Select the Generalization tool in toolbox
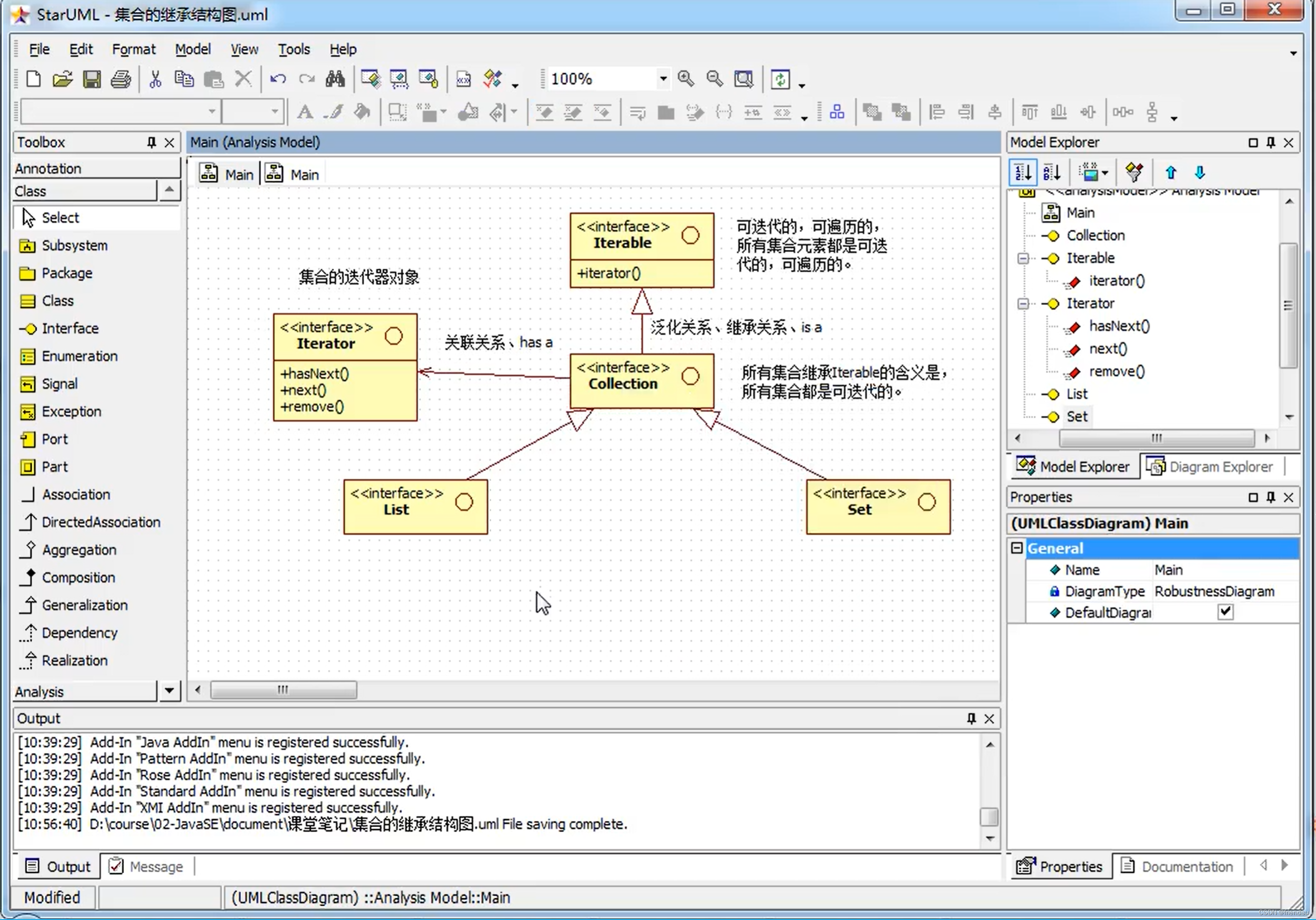The image size is (1316, 920). point(84,605)
